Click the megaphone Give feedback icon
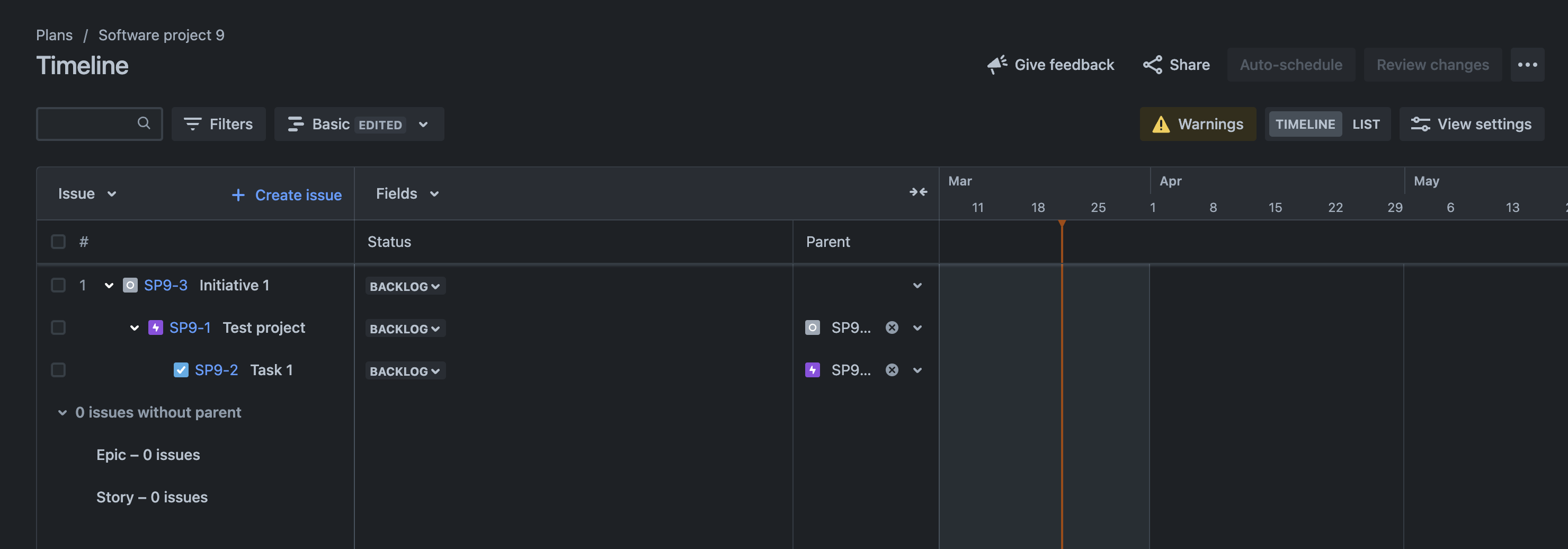The height and width of the screenshot is (549, 1568). click(996, 65)
